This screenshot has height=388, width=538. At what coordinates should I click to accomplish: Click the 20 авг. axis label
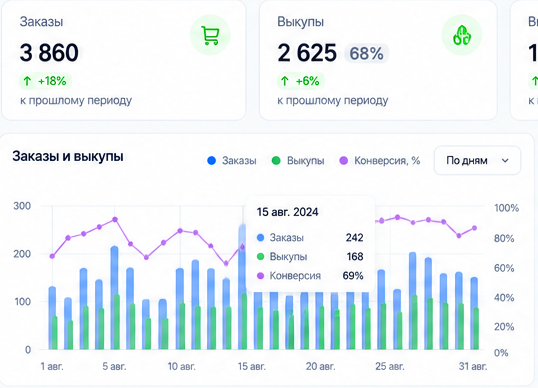click(320, 366)
